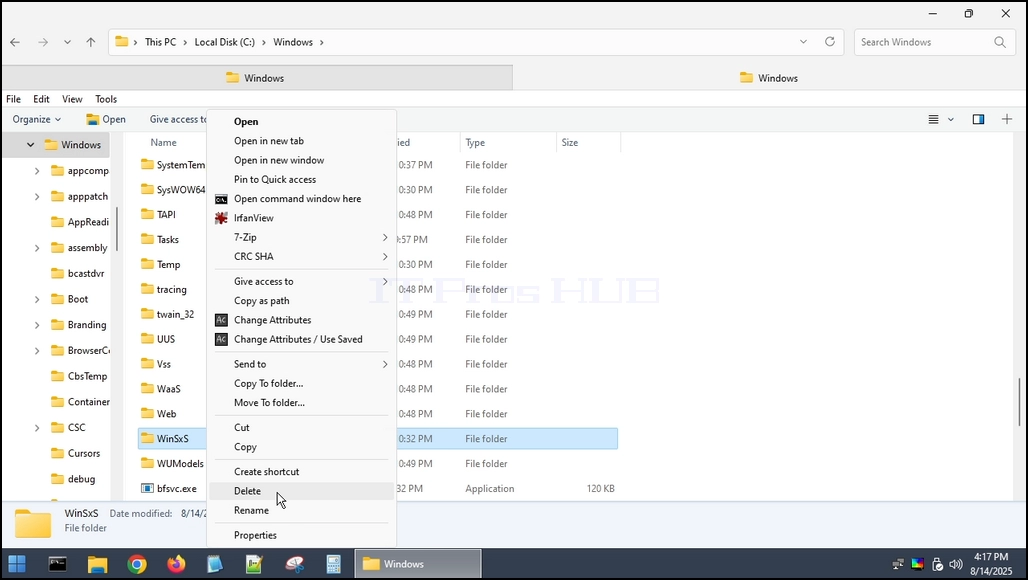The height and width of the screenshot is (580, 1028).
Task: Select Cursors folder in tree
Action: pos(75,453)
